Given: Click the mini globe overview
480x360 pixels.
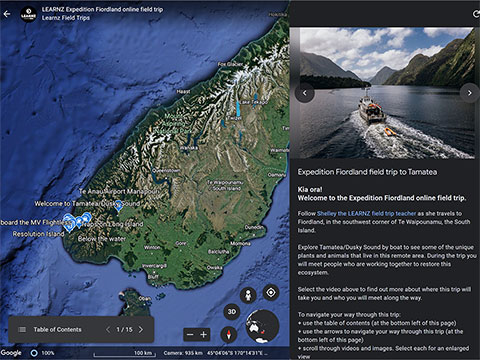Looking at the screenshot, I should click(262, 326).
